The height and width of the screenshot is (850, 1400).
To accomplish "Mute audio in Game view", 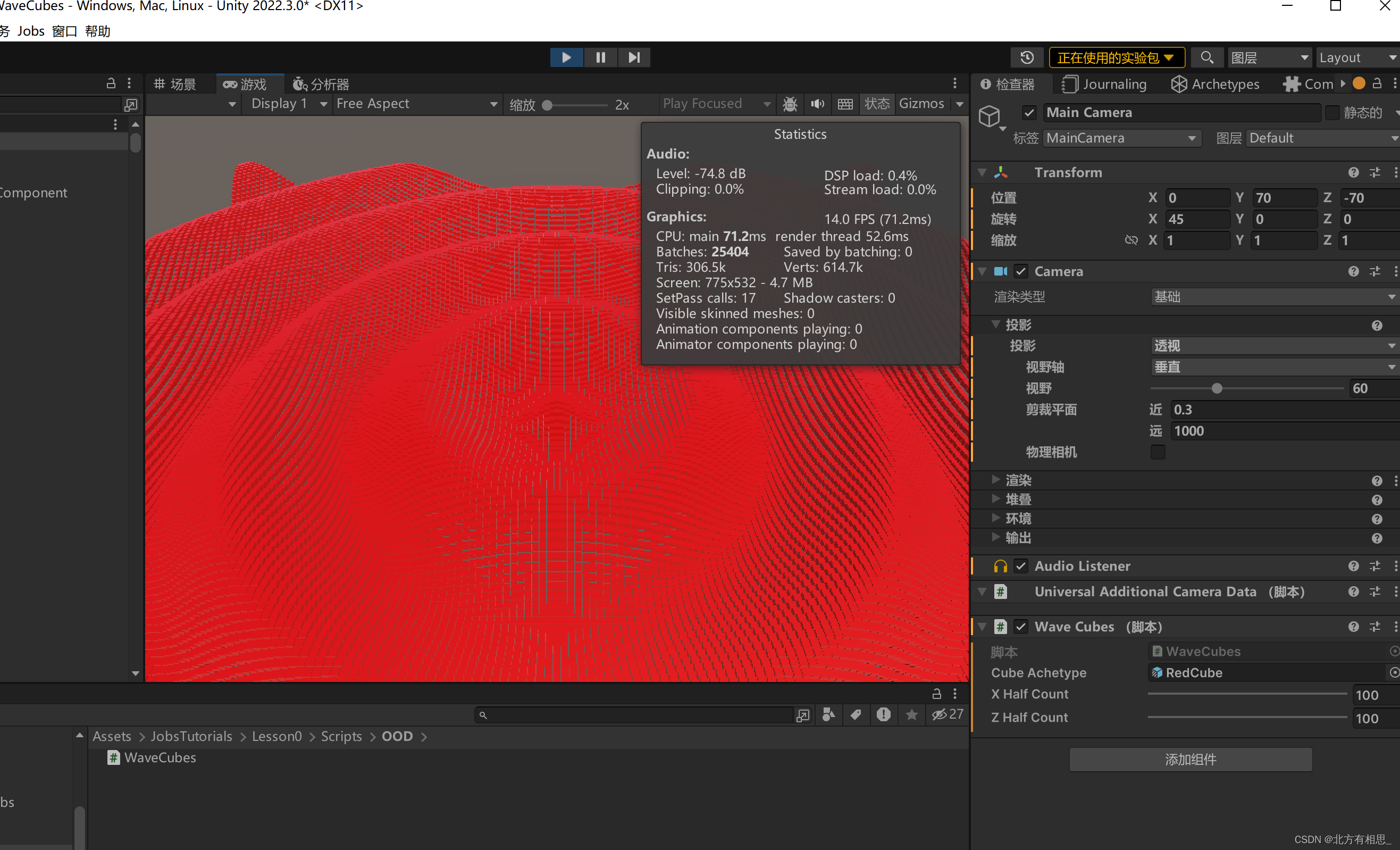I will [817, 104].
